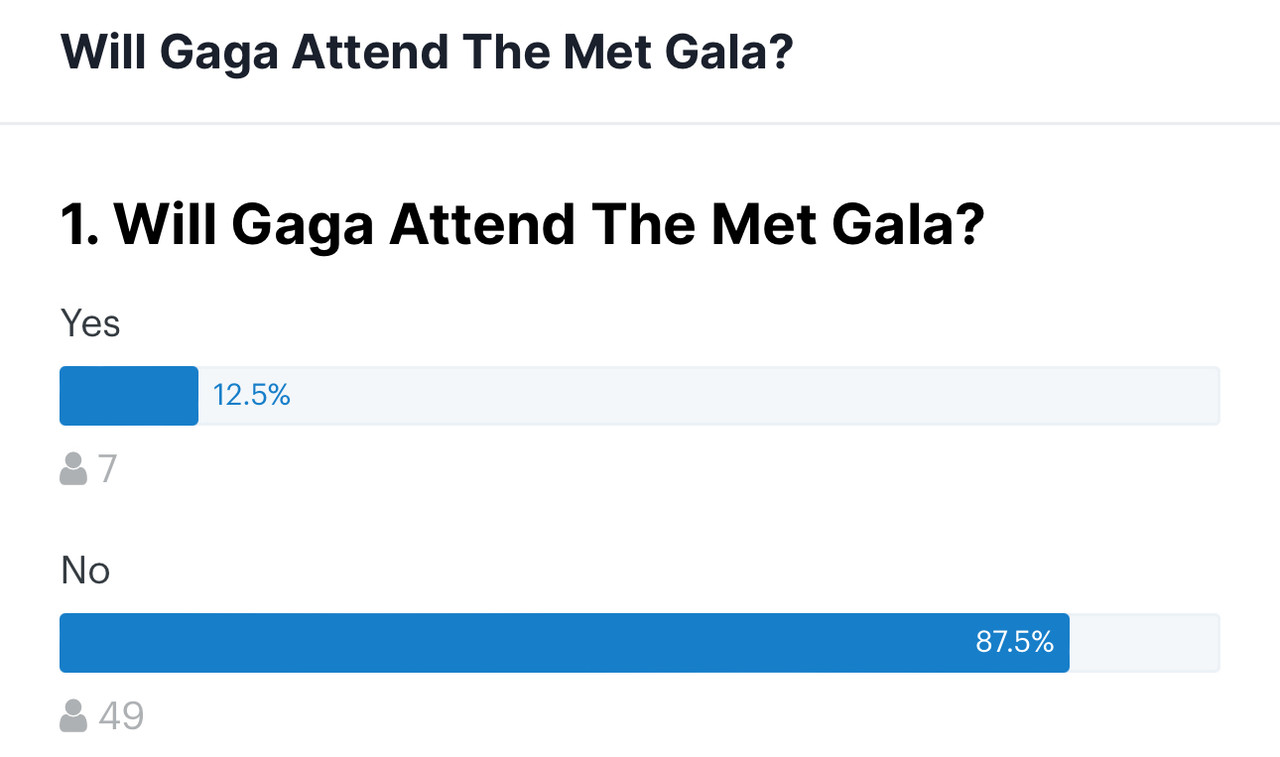Viewport: 1280px width, 757px height.
Task: Choose the 'Yes' answer label
Action: click(90, 324)
